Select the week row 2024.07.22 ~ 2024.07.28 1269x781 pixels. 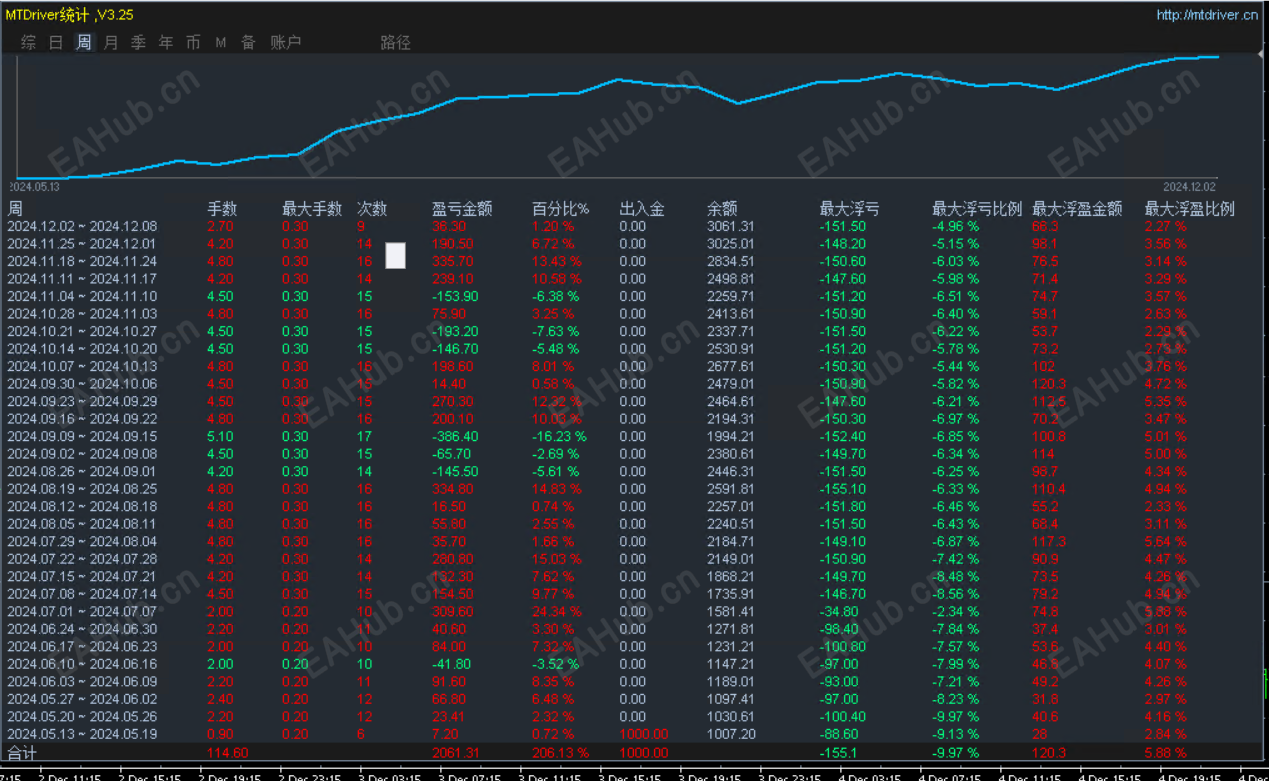point(634,559)
